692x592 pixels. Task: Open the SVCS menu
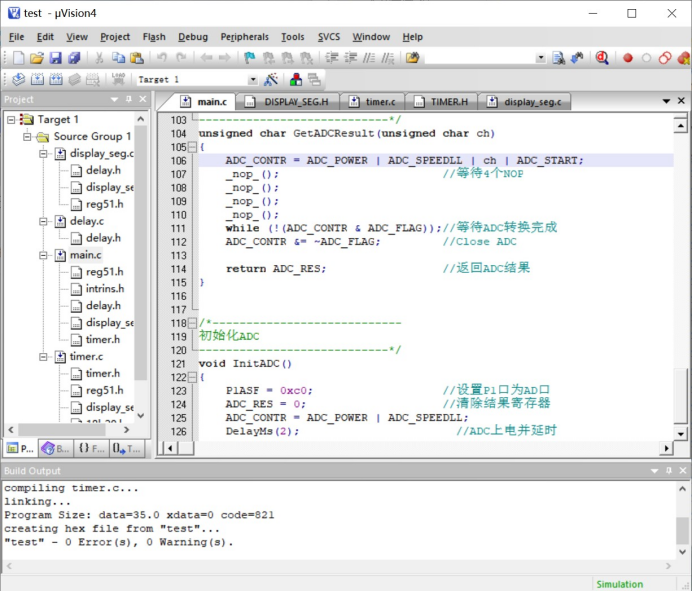tap(329, 37)
